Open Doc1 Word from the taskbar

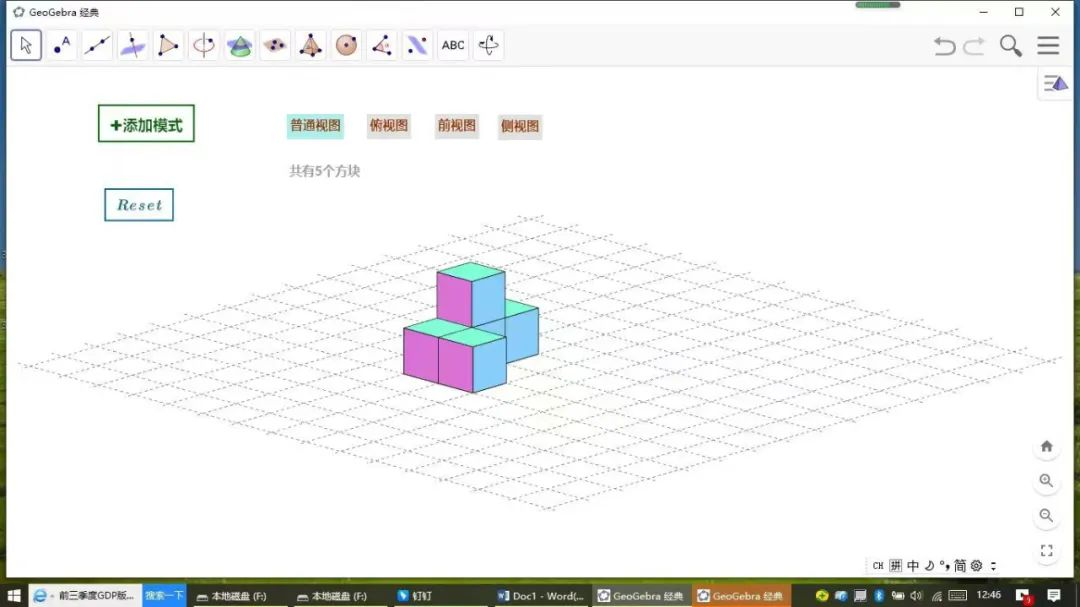[540, 596]
